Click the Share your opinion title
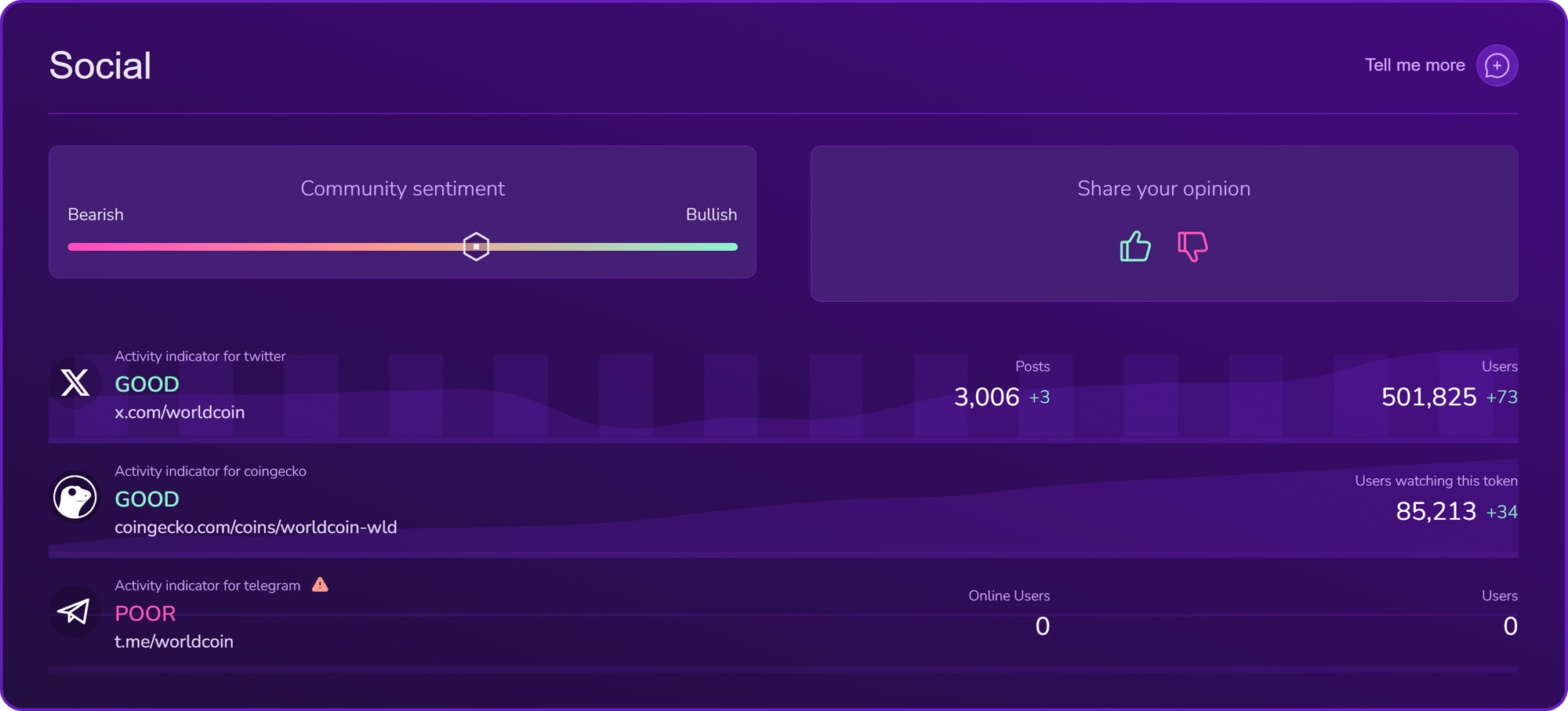Image resolution: width=1568 pixels, height=711 pixels. tap(1163, 188)
